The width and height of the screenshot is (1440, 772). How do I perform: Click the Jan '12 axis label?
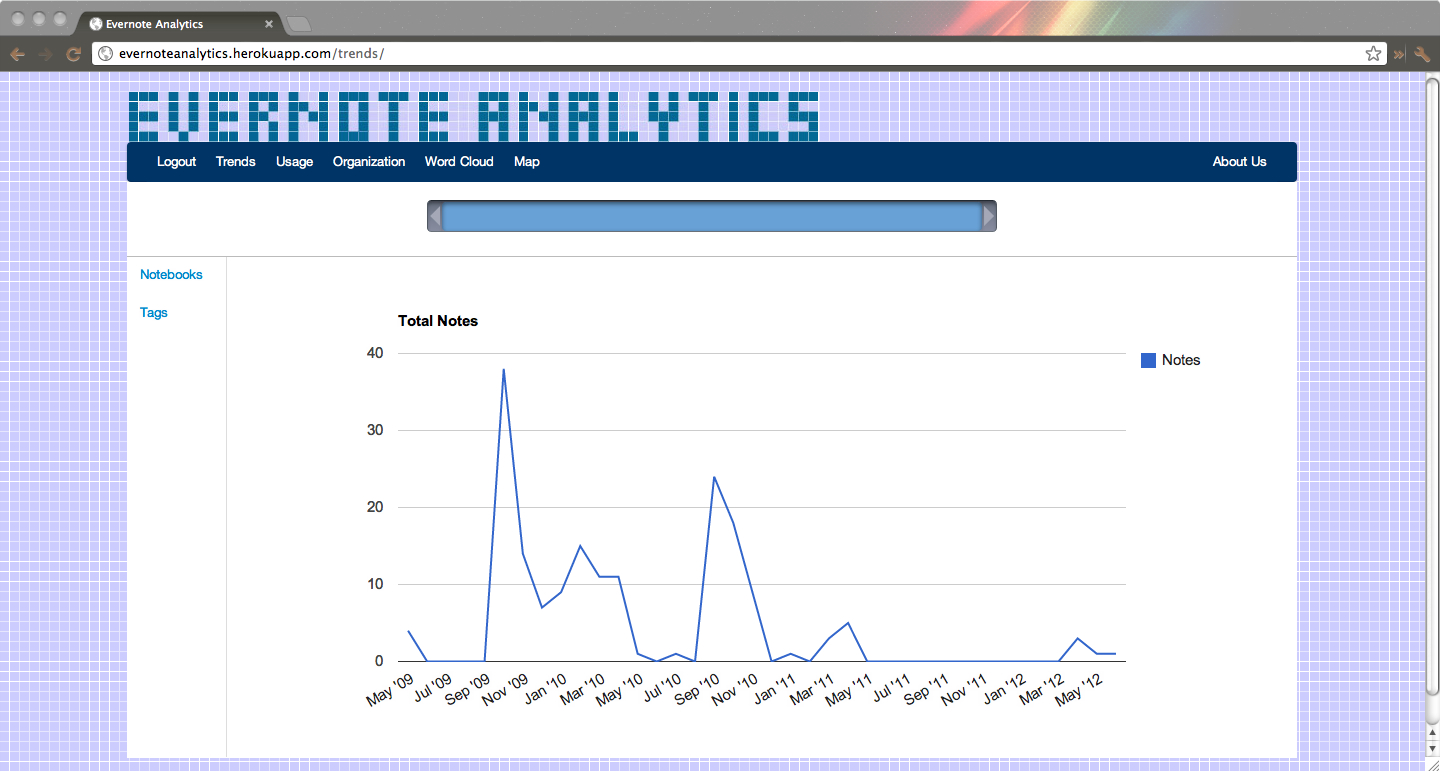[x=1003, y=689]
